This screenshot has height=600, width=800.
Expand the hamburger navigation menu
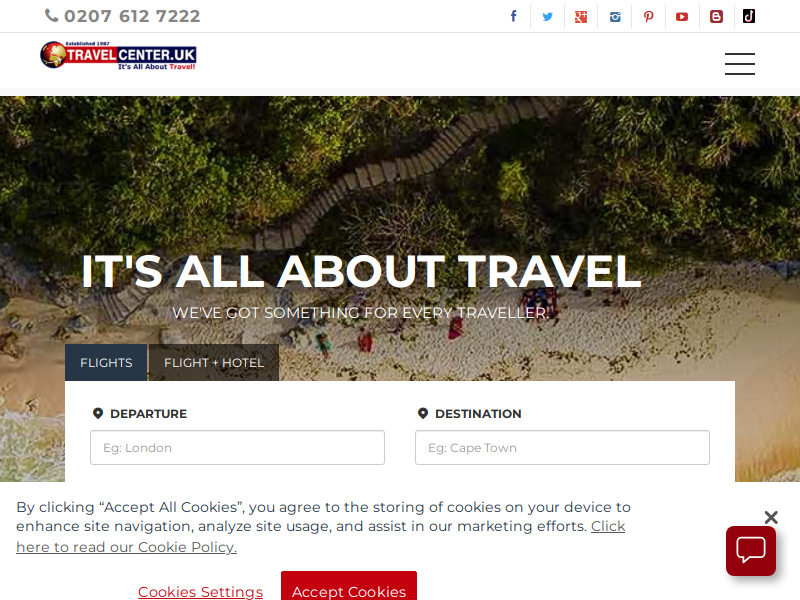point(740,64)
